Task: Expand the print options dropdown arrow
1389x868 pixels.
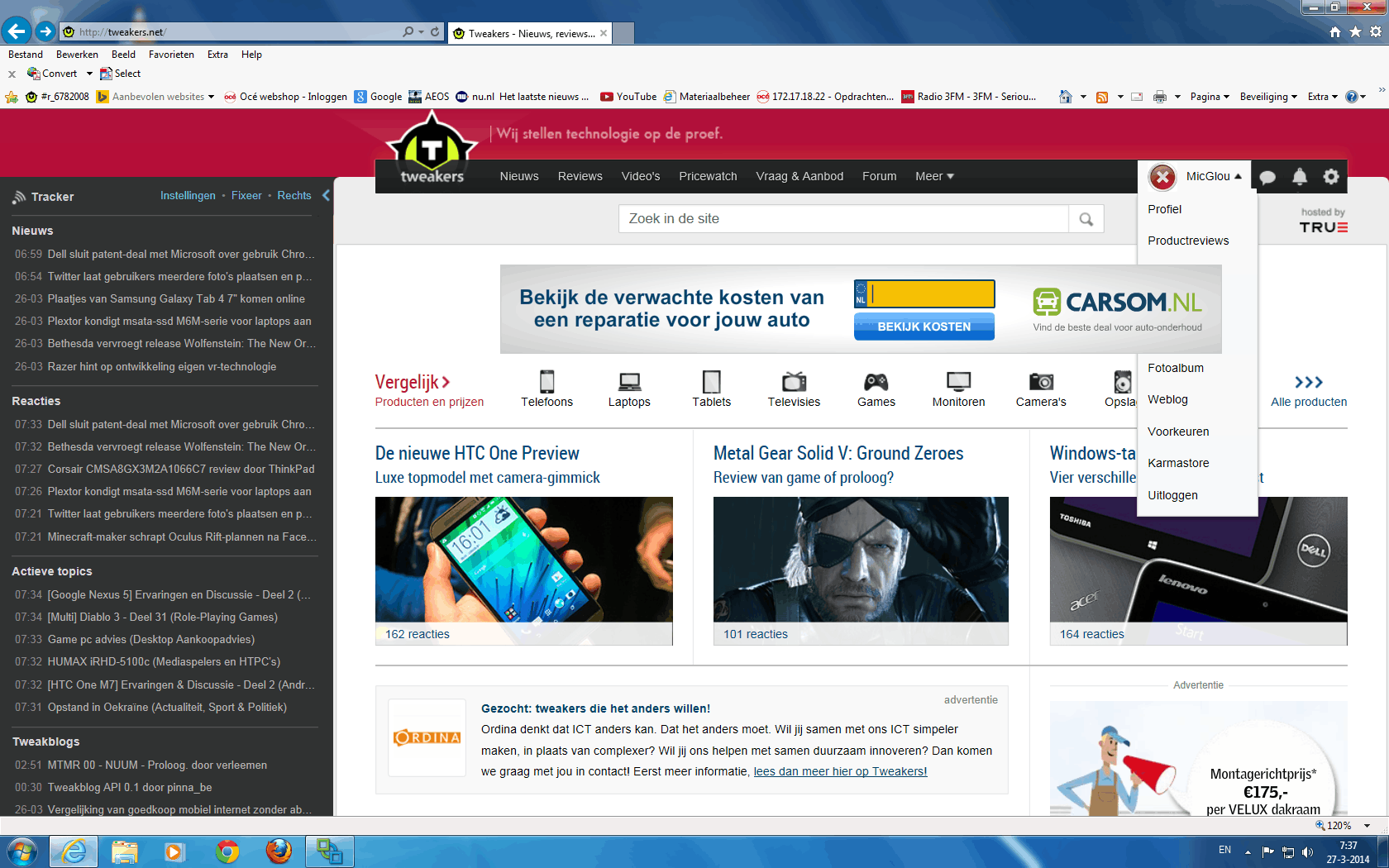Action: click(1177, 97)
